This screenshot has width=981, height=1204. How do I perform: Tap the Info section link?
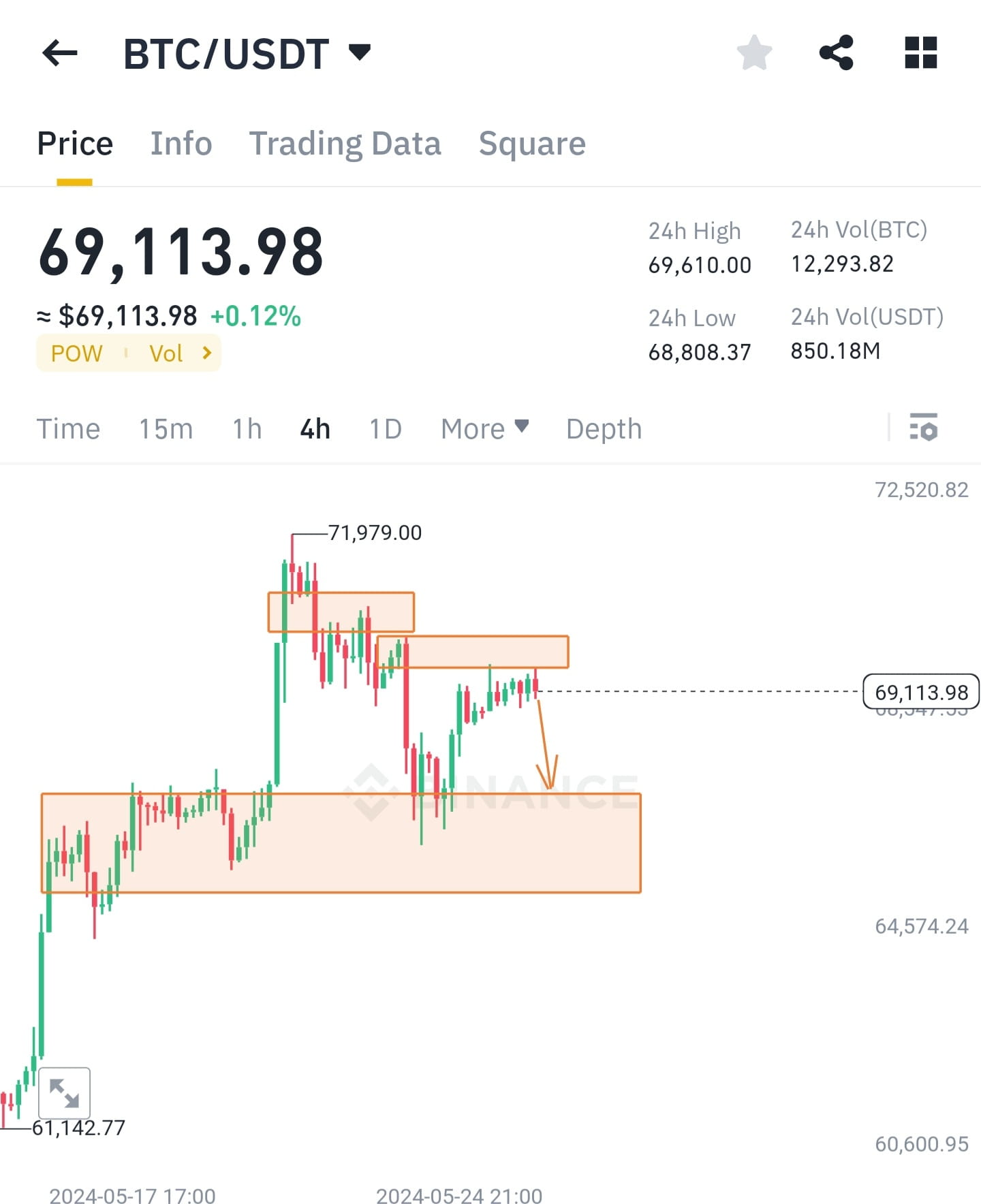pos(181,144)
